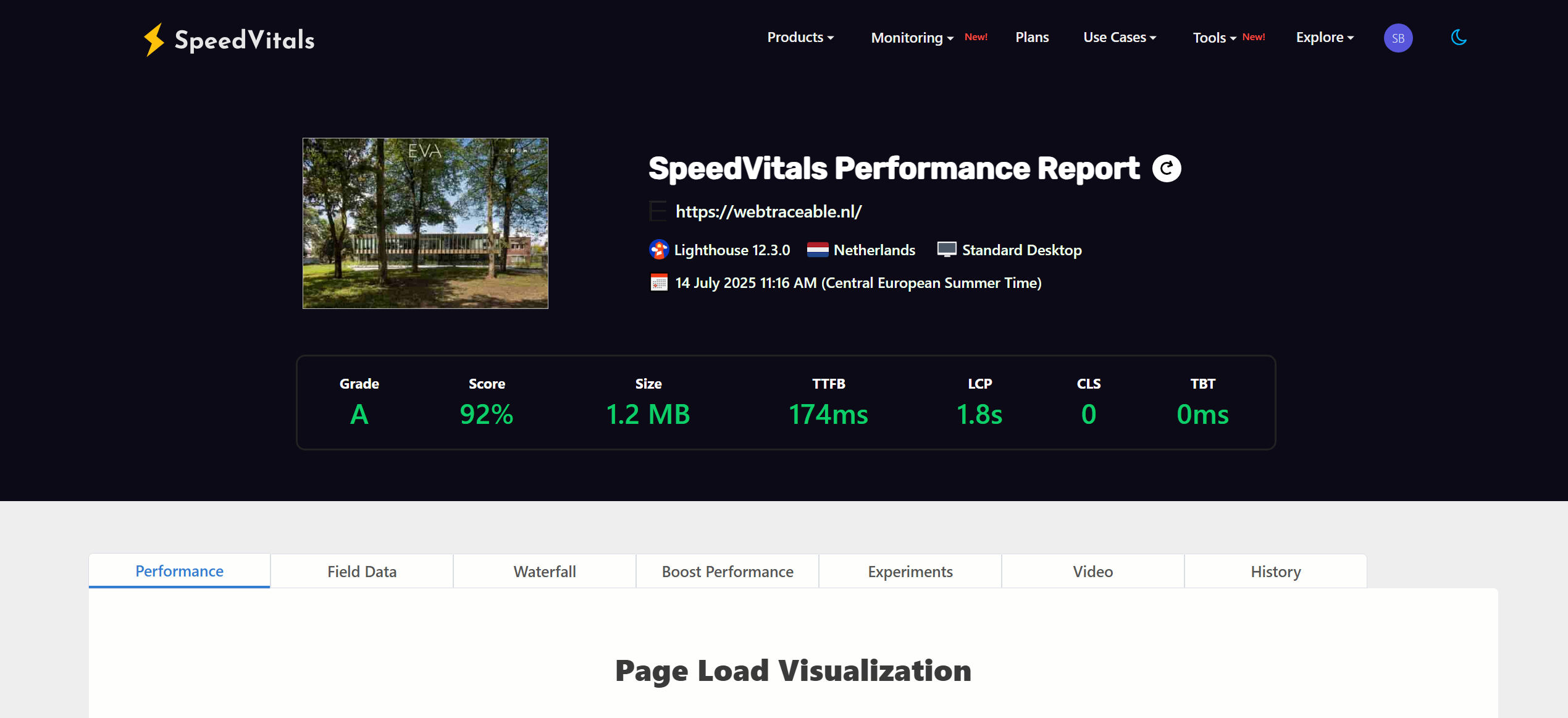
Task: Click the SpeedVitals Performance Report title
Action: [894, 168]
